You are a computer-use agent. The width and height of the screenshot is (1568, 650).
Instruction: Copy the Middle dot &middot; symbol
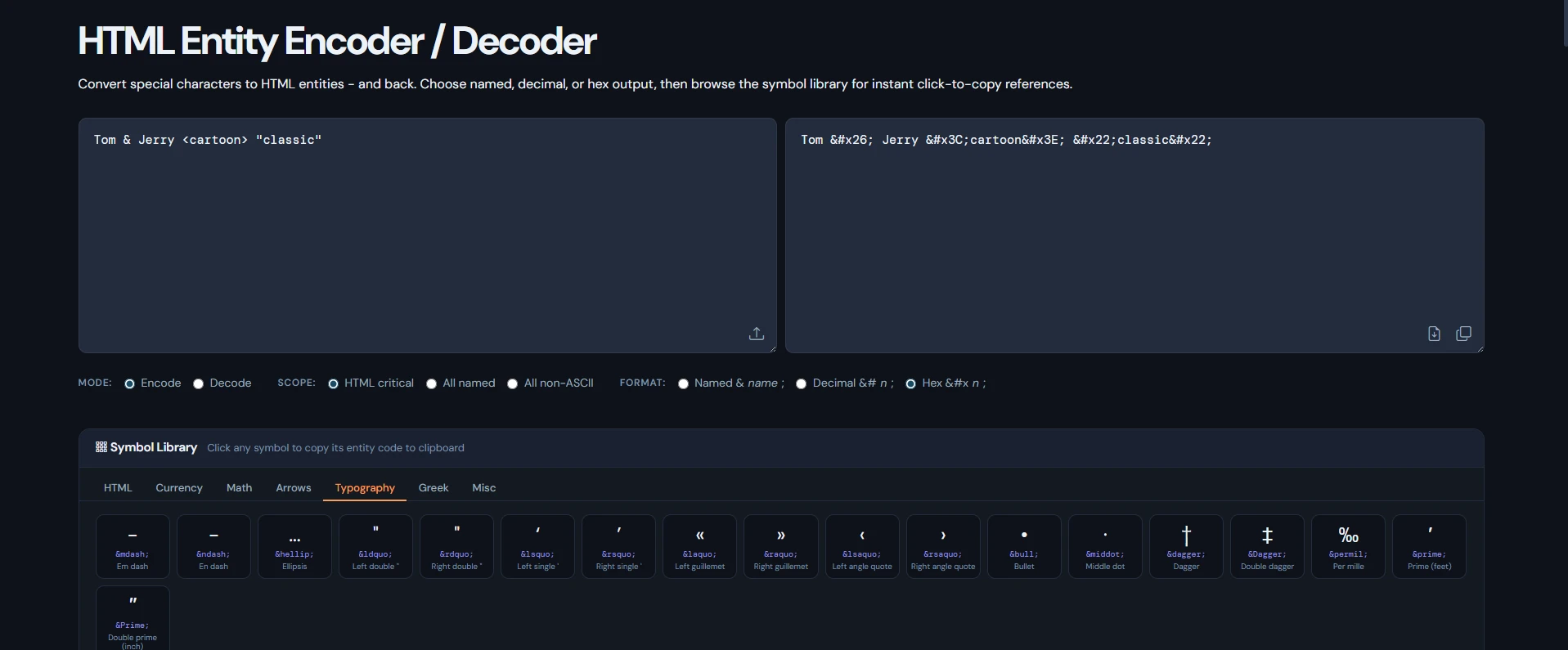coord(1105,546)
